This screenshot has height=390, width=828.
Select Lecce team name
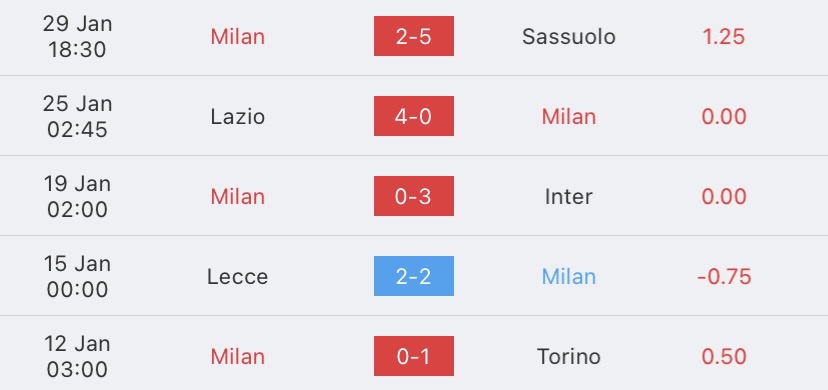(x=238, y=277)
